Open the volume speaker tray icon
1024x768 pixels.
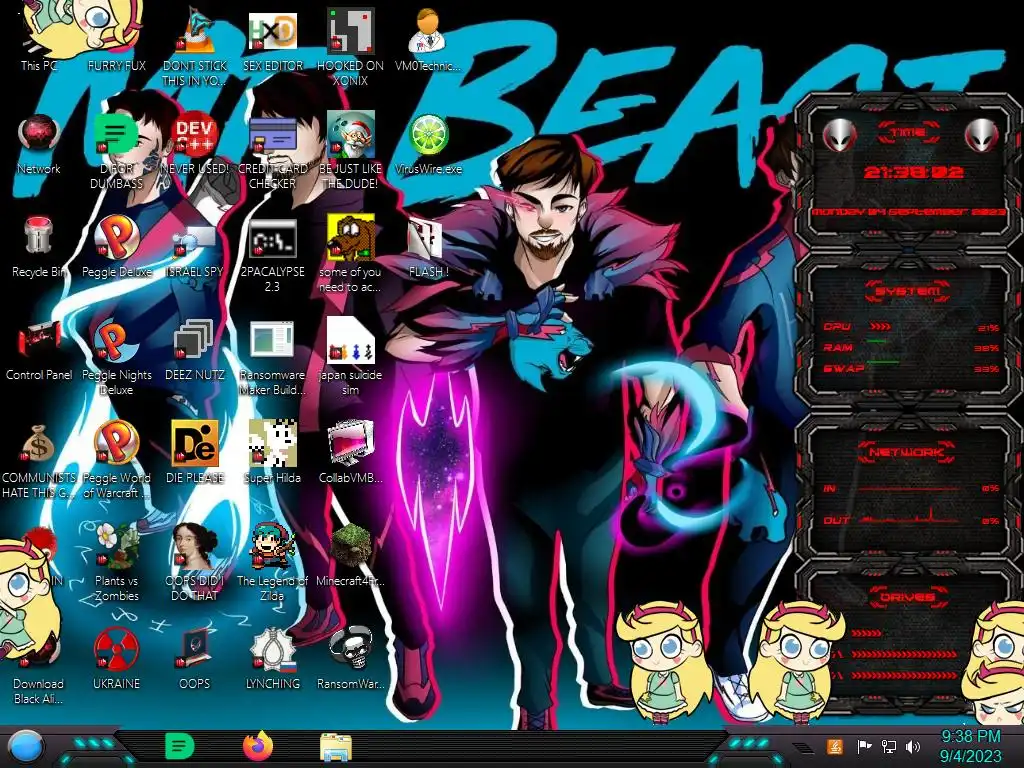pyautogui.click(x=913, y=746)
